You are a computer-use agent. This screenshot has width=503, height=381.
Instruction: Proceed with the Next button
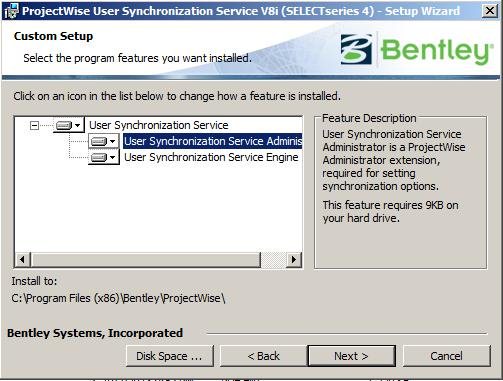351,356
